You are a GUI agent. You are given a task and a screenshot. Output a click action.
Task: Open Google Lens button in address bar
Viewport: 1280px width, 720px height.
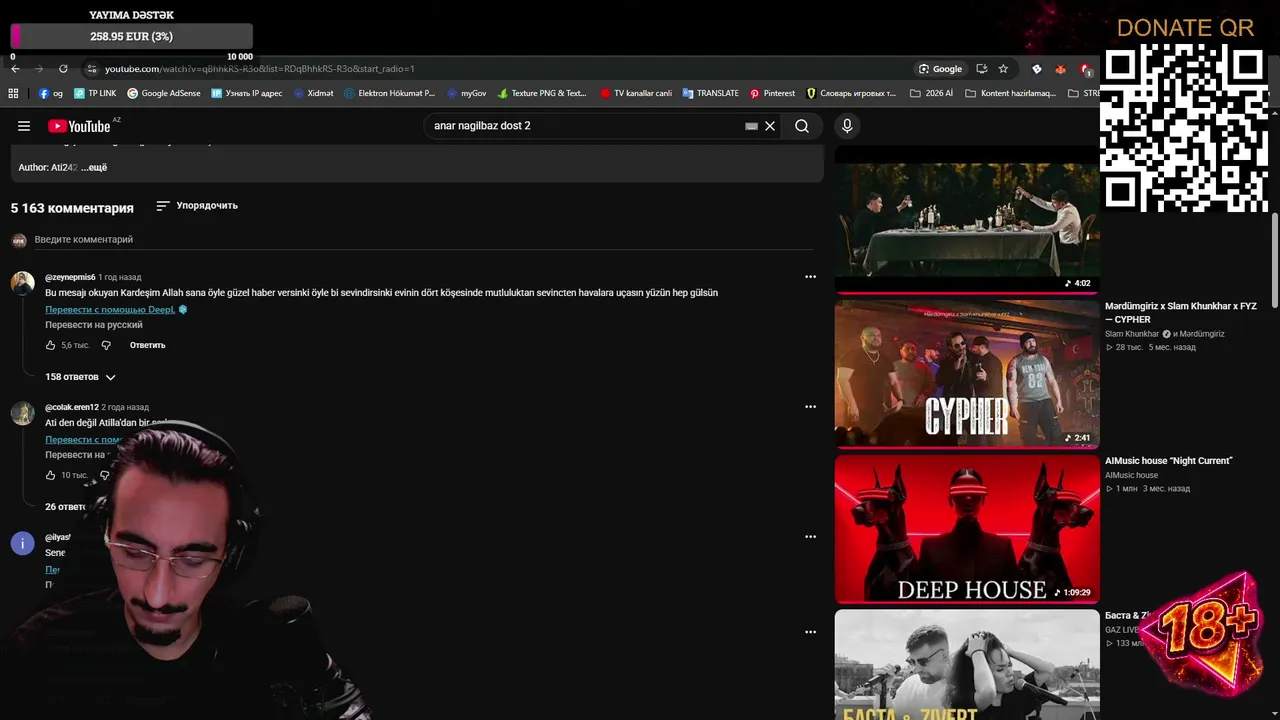pos(940,69)
